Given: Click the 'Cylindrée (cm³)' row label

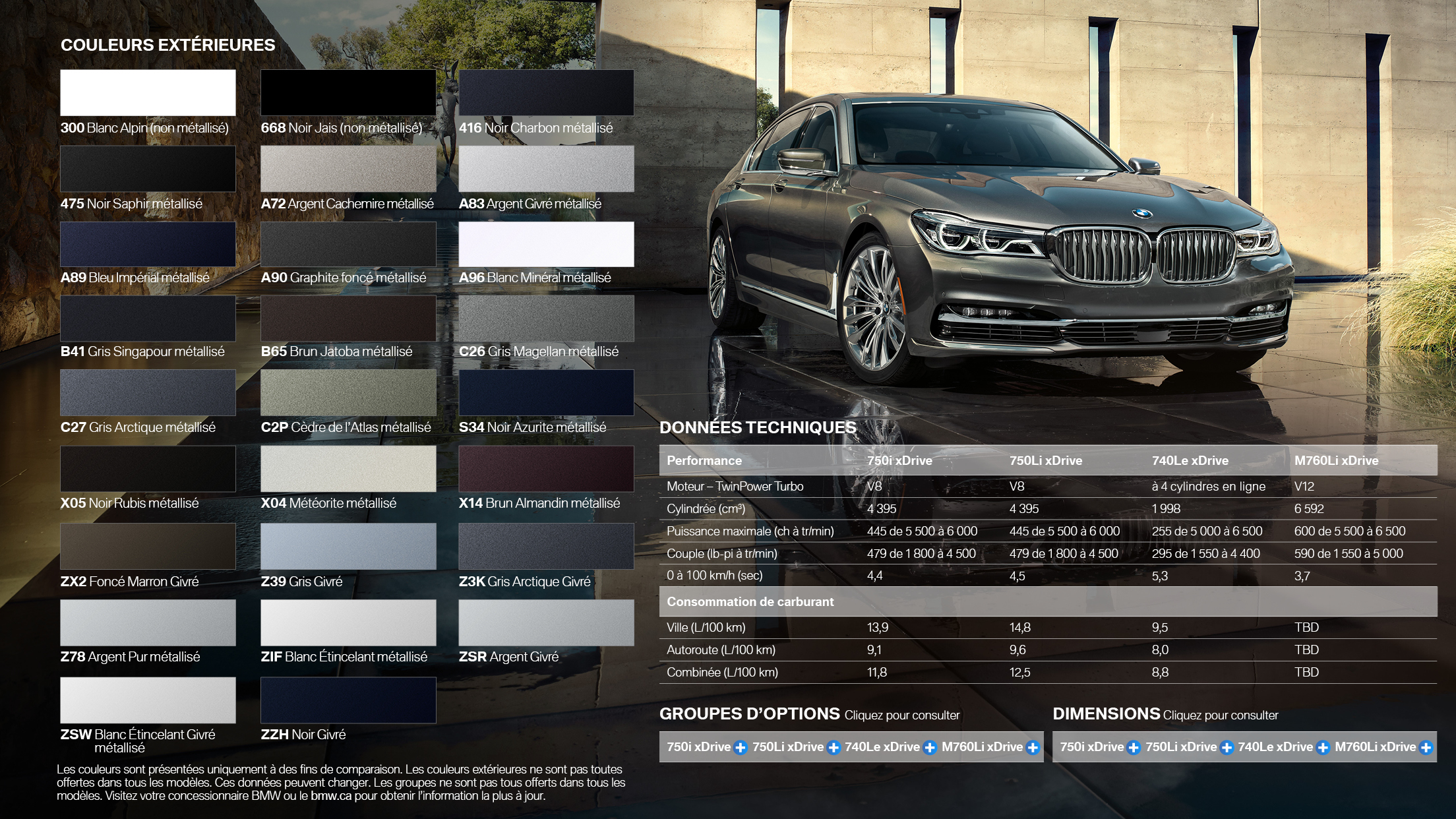Looking at the screenshot, I should tap(706, 509).
